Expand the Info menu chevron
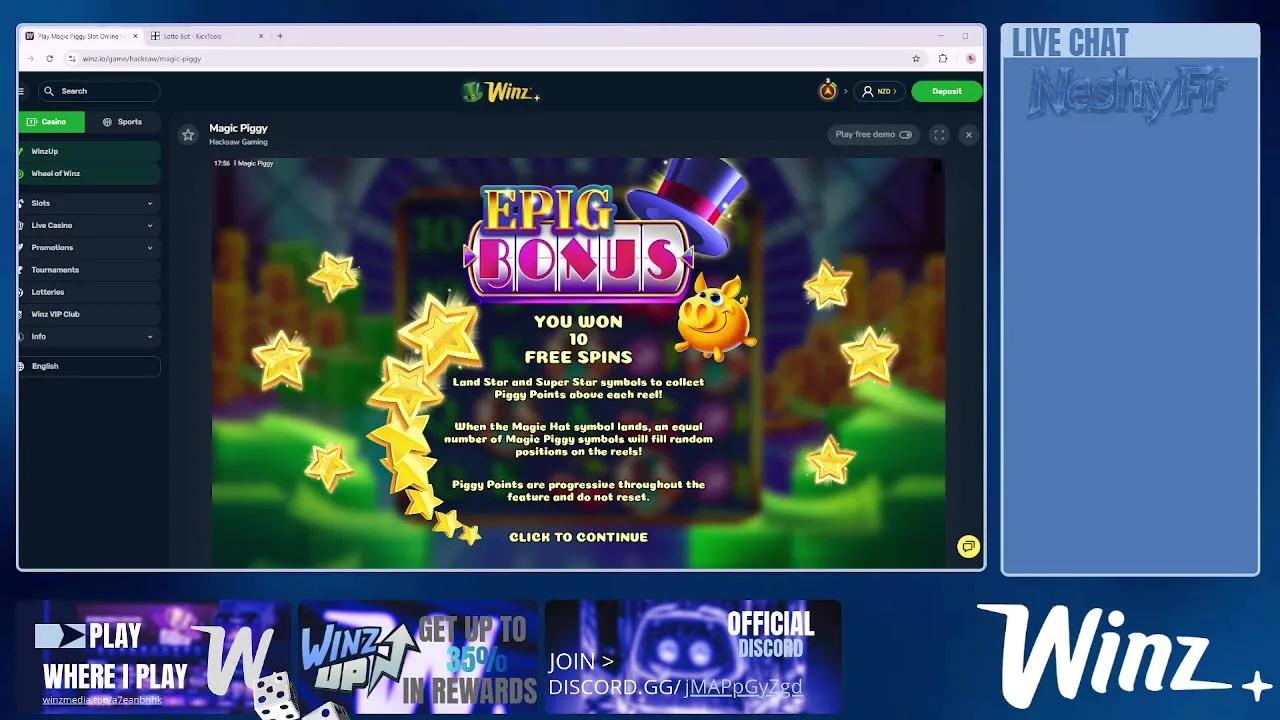 point(150,337)
